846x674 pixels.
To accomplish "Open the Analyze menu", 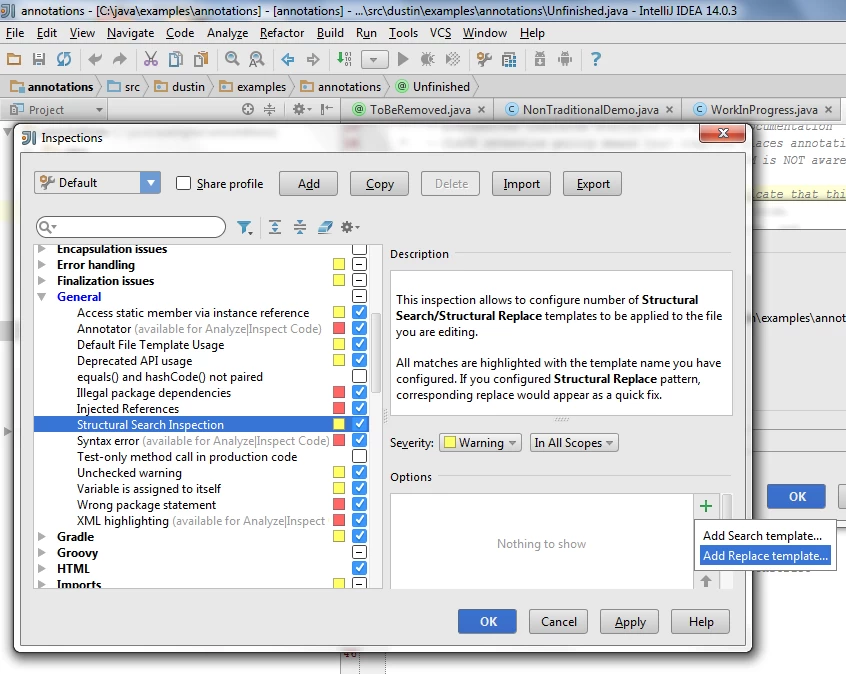I will (227, 33).
